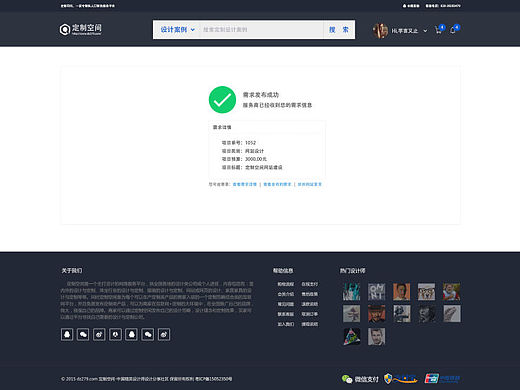
Task: Open the colorful triangle designer thumbnail
Action: coord(352,336)
